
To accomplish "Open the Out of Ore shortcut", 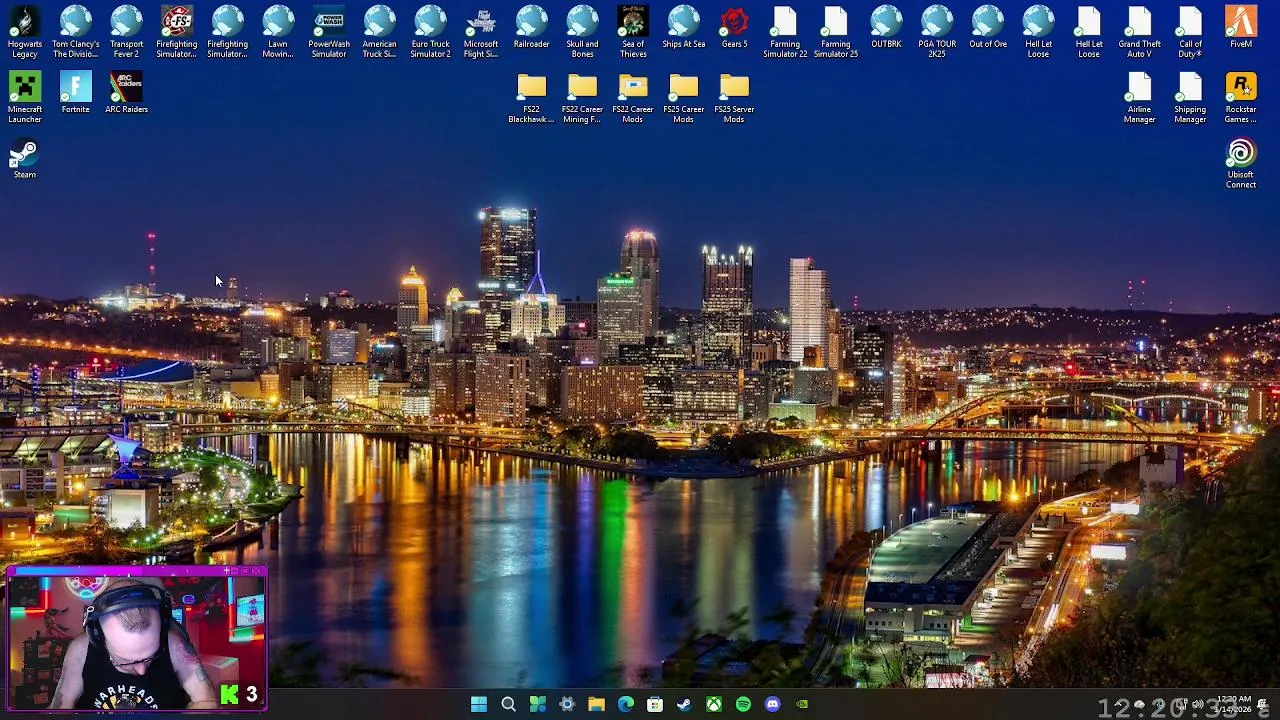I will pyautogui.click(x=988, y=28).
